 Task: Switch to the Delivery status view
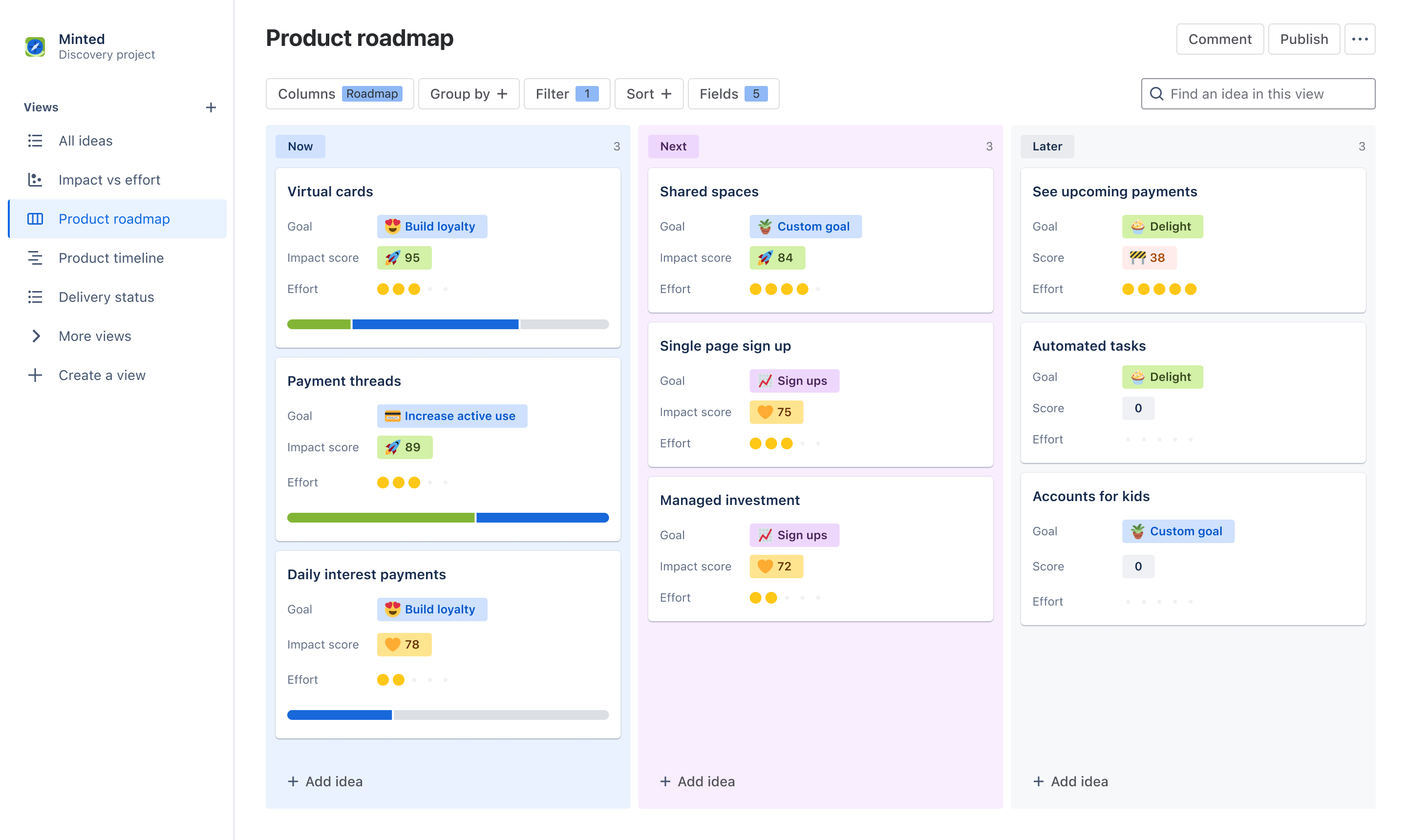tap(106, 296)
